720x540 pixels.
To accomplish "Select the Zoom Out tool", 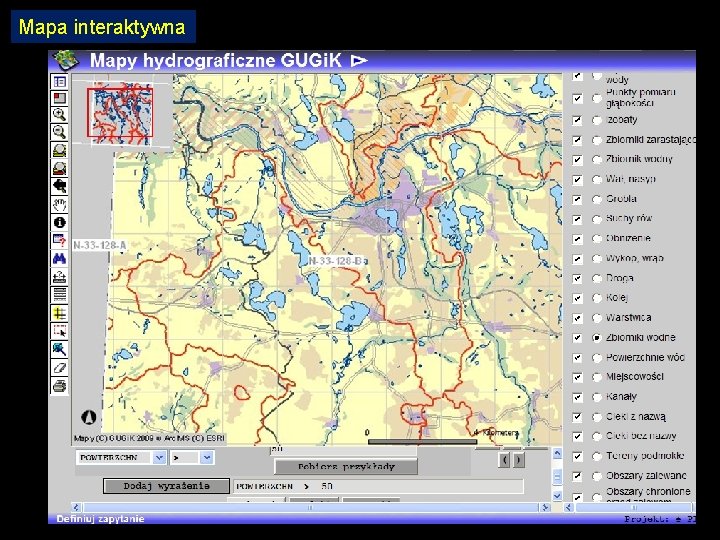I will tap(60, 132).
